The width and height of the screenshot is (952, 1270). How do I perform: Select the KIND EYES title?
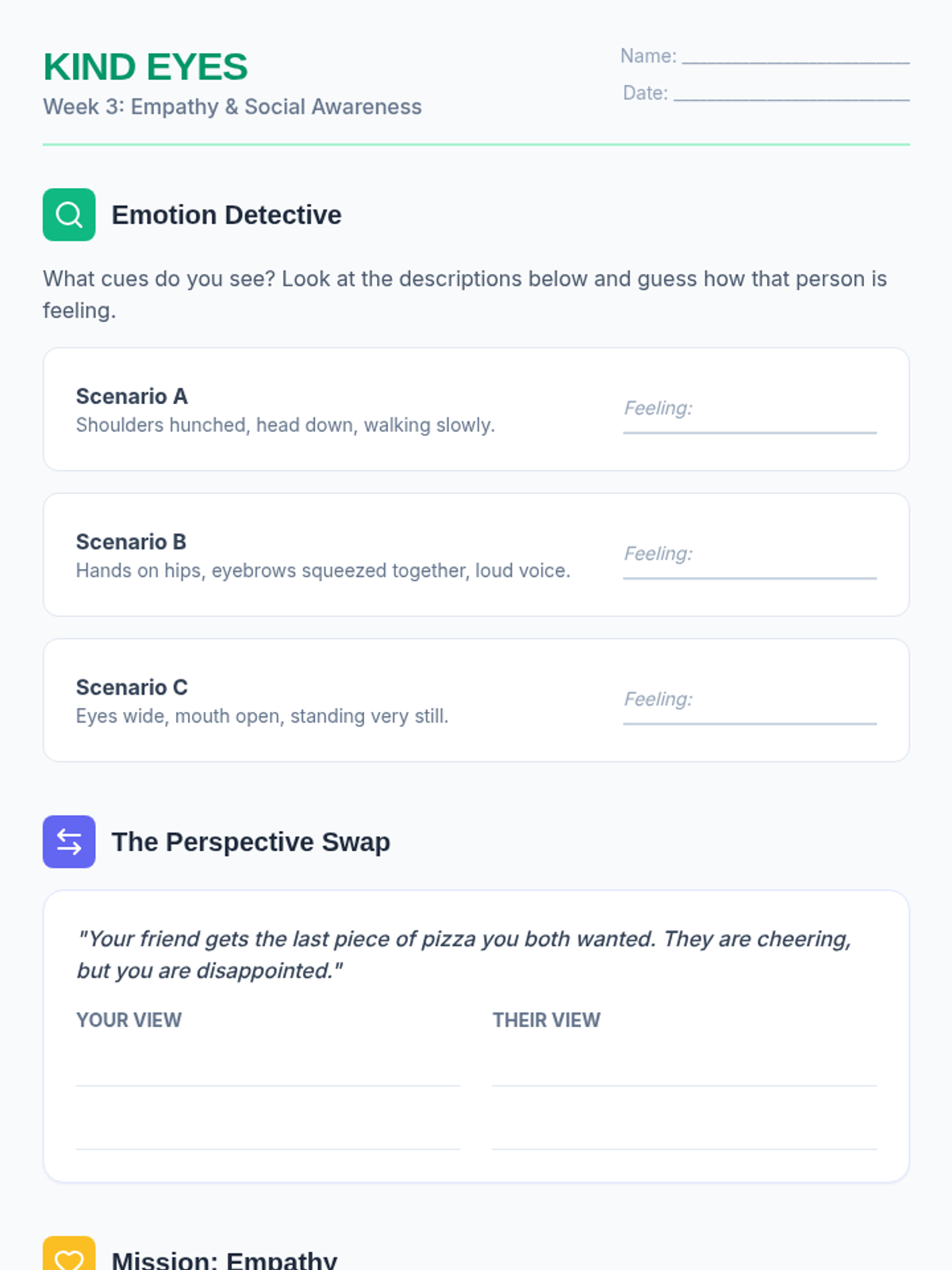tap(145, 67)
